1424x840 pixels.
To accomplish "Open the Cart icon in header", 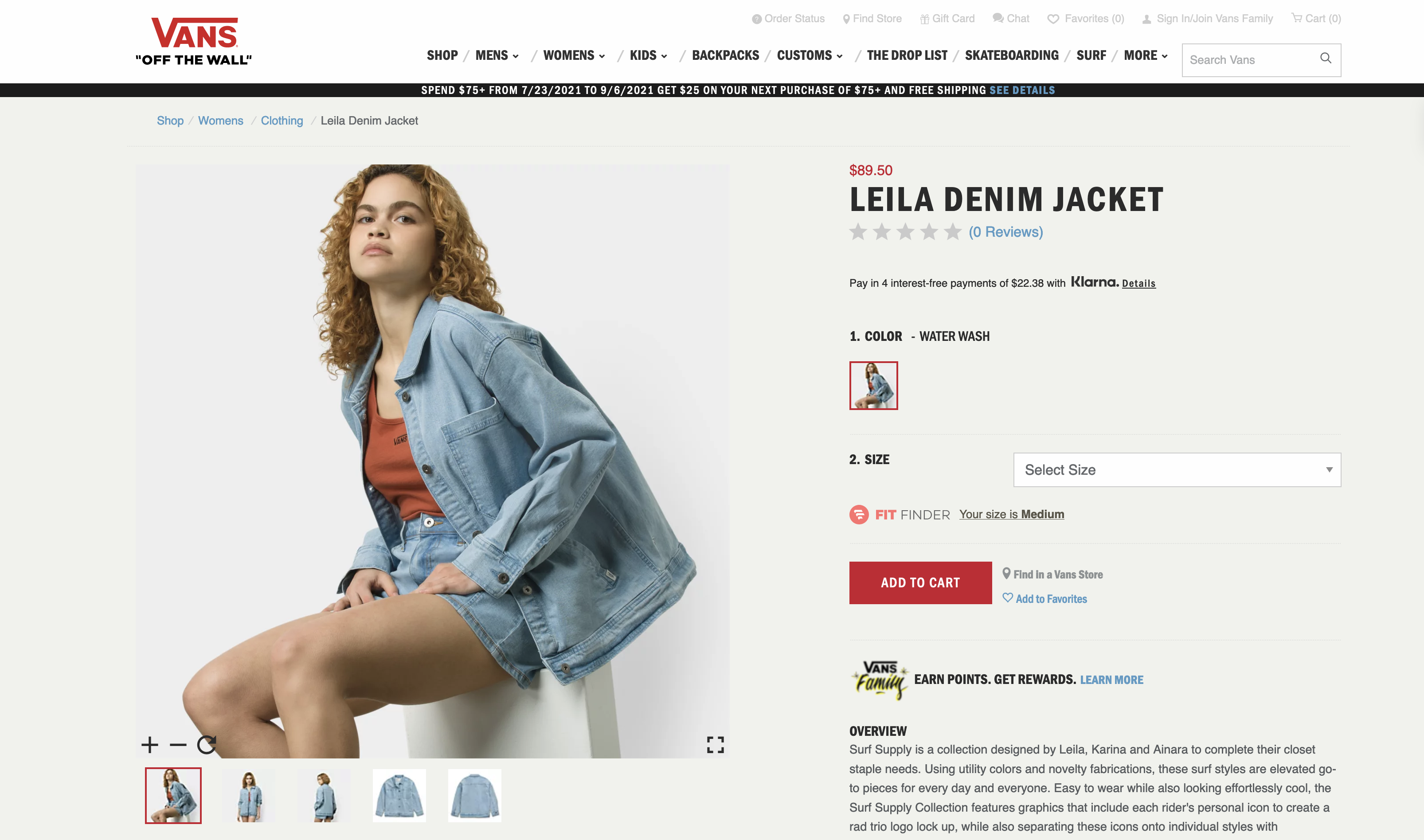I will pos(1296,18).
